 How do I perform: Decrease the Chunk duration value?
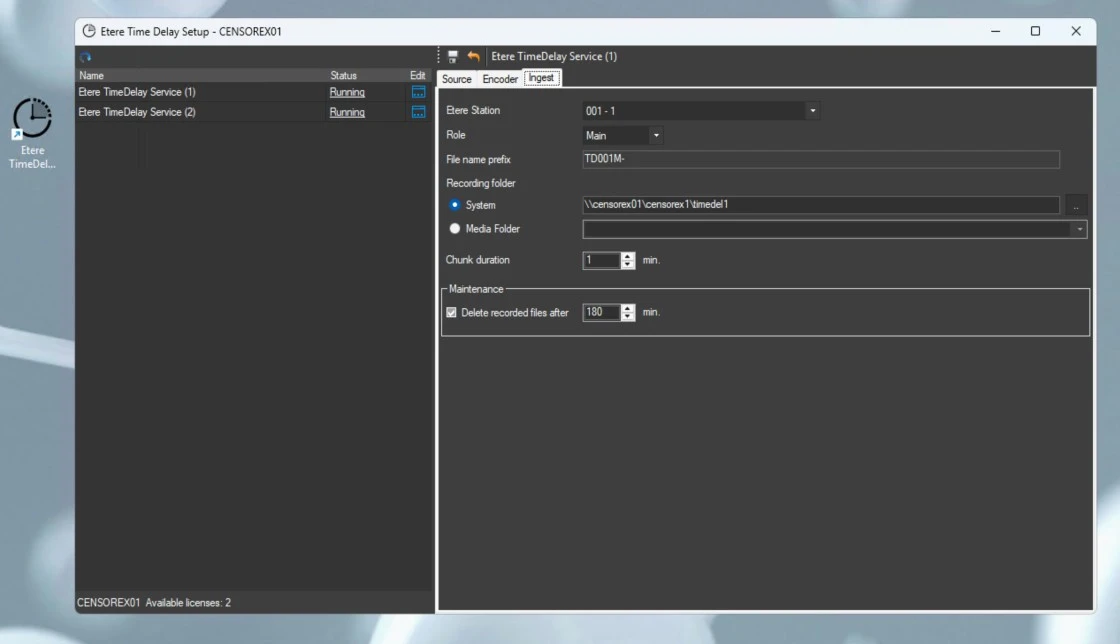click(x=628, y=265)
